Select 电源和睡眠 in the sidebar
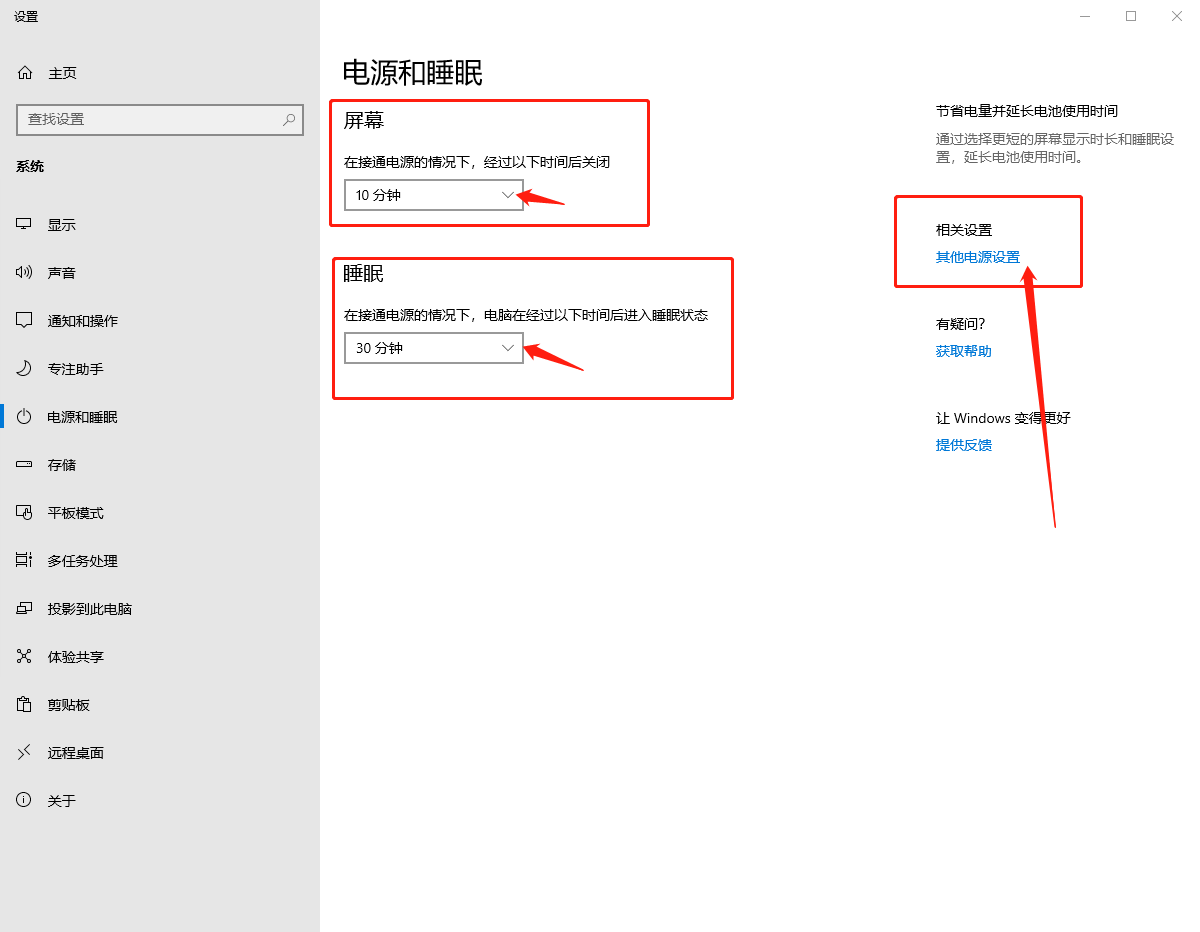Screen dimensions: 1200x932 pyautogui.click(x=82, y=417)
